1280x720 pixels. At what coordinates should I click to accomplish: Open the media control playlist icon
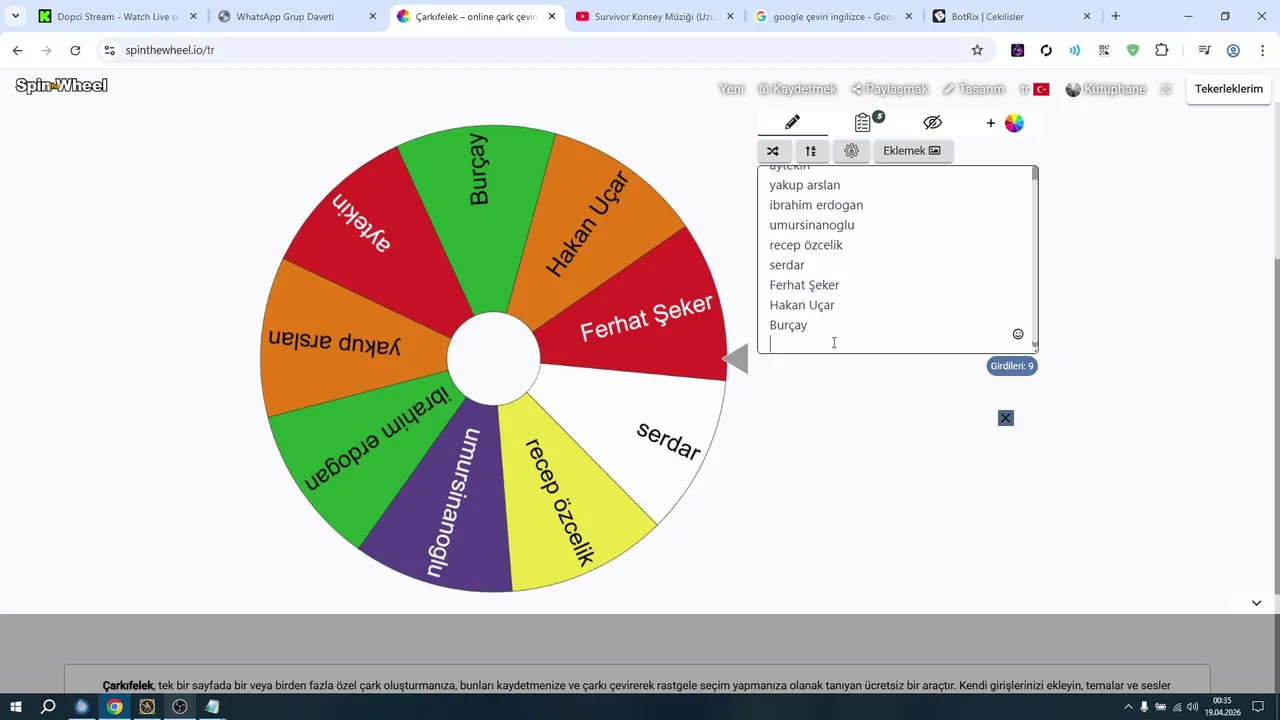[1205, 51]
